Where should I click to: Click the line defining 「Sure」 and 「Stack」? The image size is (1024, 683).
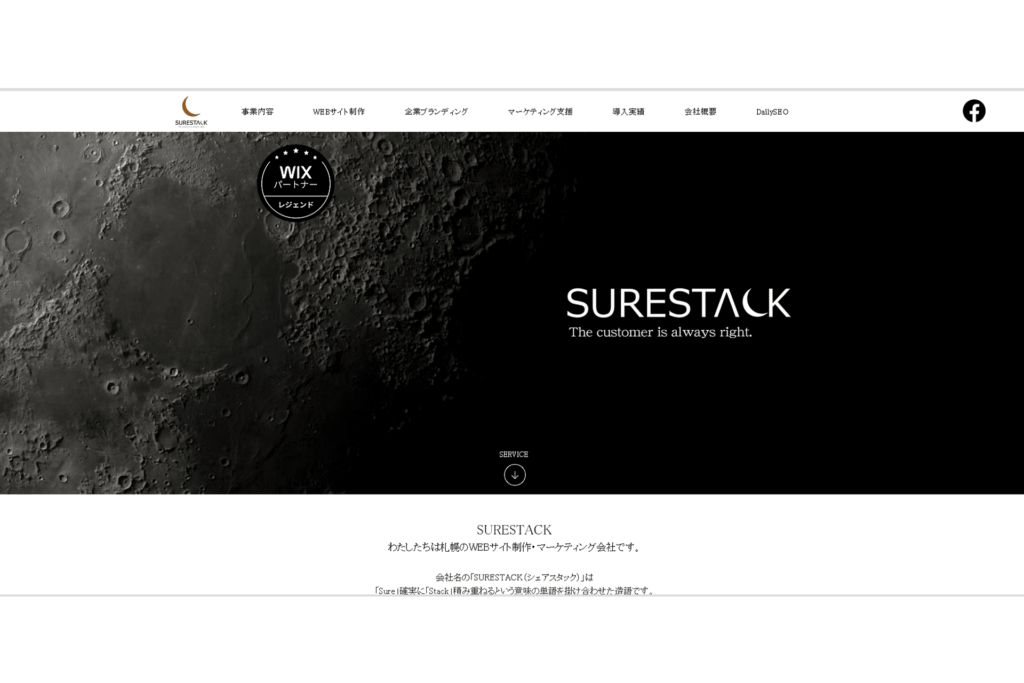coord(514,590)
